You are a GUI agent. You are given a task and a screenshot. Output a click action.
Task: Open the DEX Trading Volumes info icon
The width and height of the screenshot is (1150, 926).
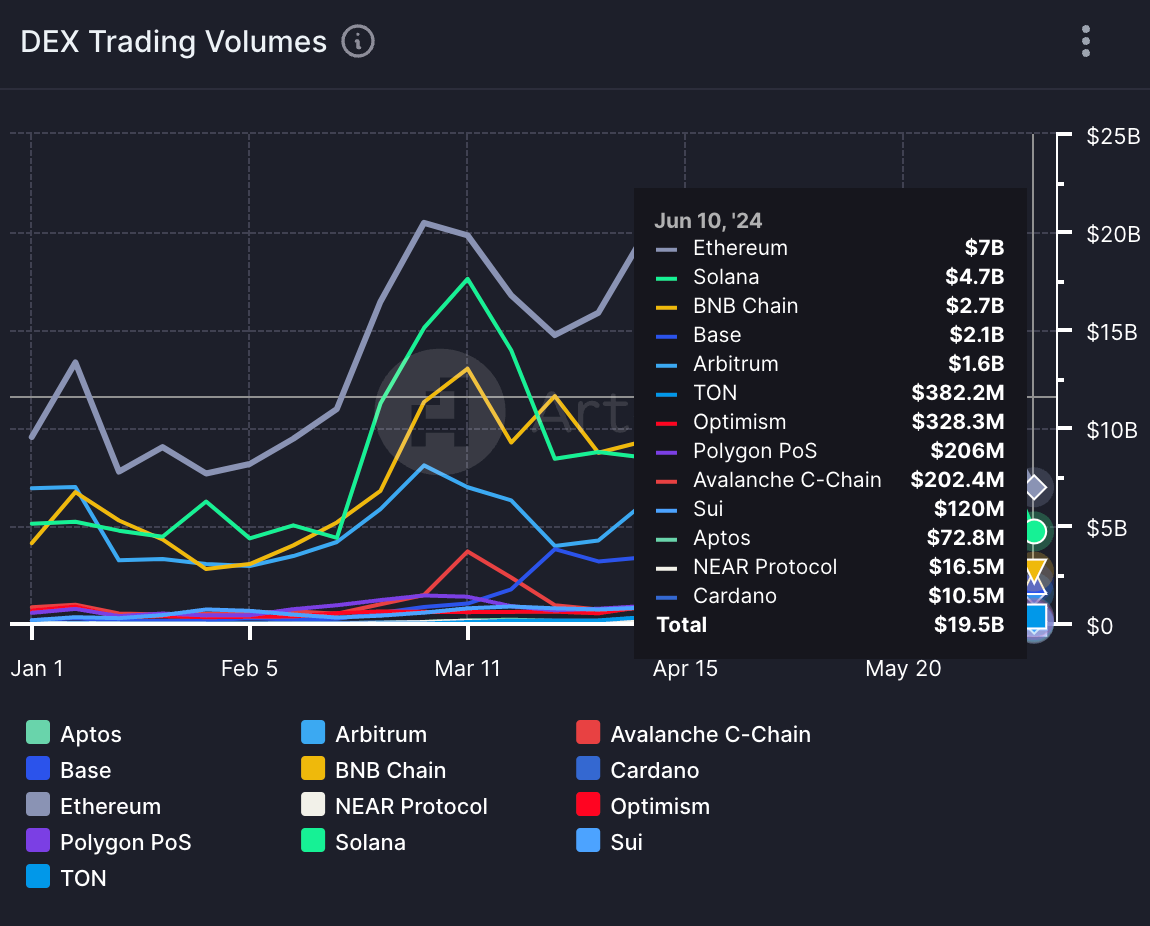point(358,42)
